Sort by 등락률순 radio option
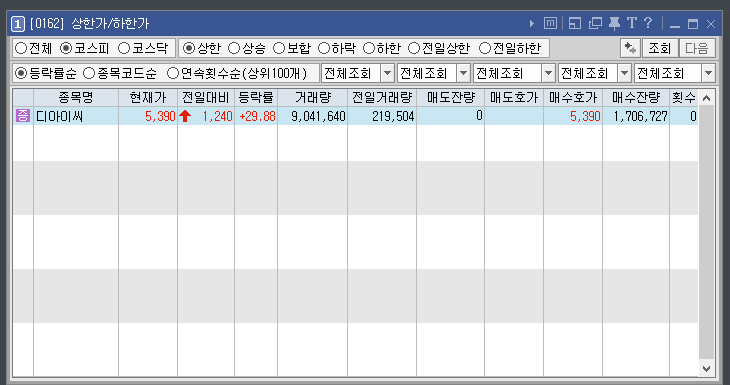 (21, 73)
